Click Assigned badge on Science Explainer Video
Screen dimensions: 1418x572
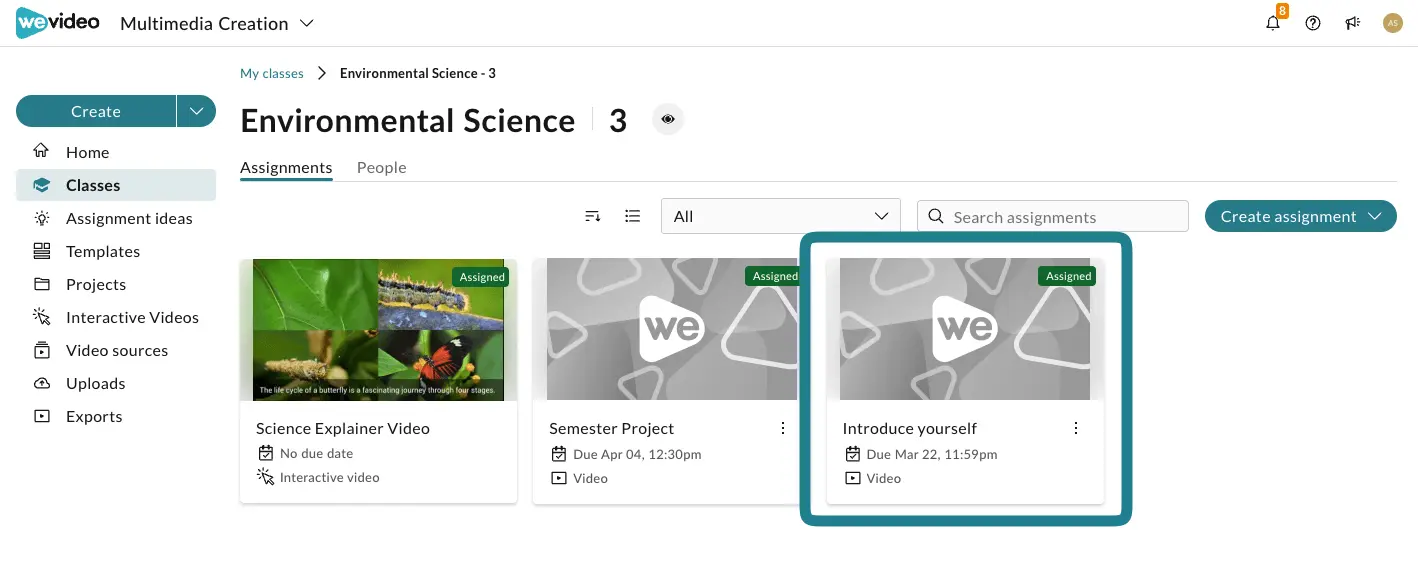coord(482,277)
